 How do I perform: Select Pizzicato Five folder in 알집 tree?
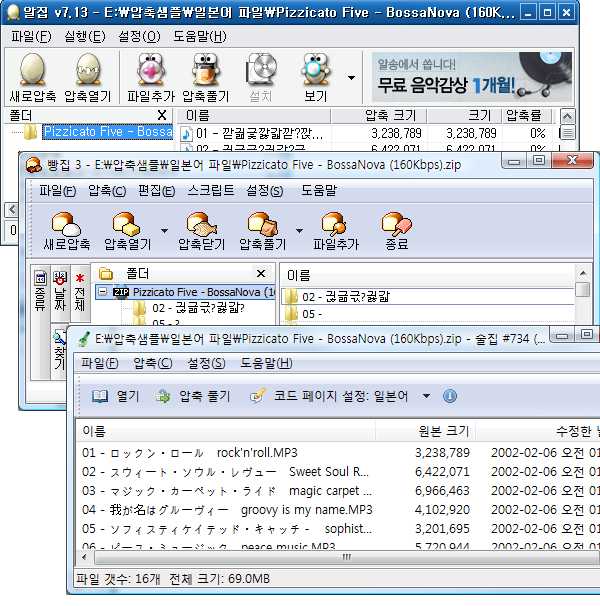(x=107, y=132)
